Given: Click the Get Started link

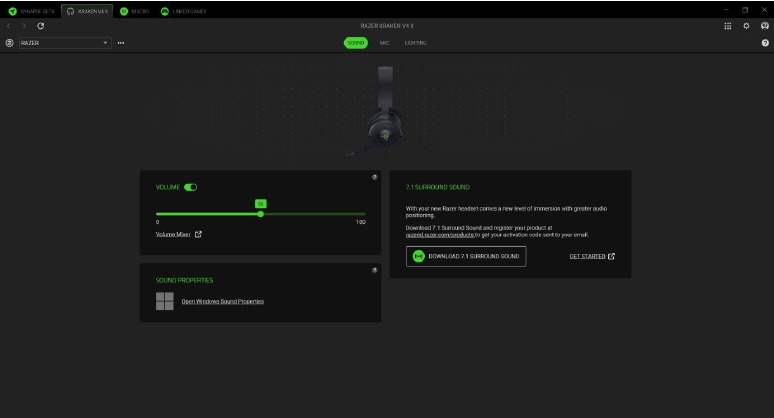Looking at the screenshot, I should [587, 256].
